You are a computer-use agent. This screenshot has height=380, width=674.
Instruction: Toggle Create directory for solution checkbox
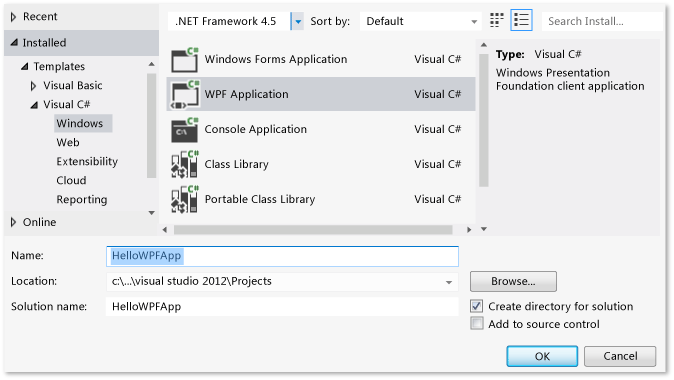(x=476, y=306)
